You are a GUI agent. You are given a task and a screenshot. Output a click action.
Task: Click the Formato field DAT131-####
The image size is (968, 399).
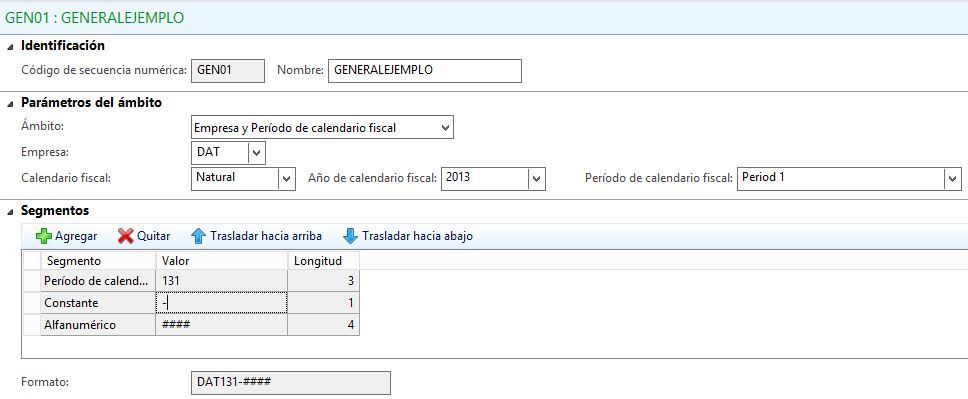point(291,382)
